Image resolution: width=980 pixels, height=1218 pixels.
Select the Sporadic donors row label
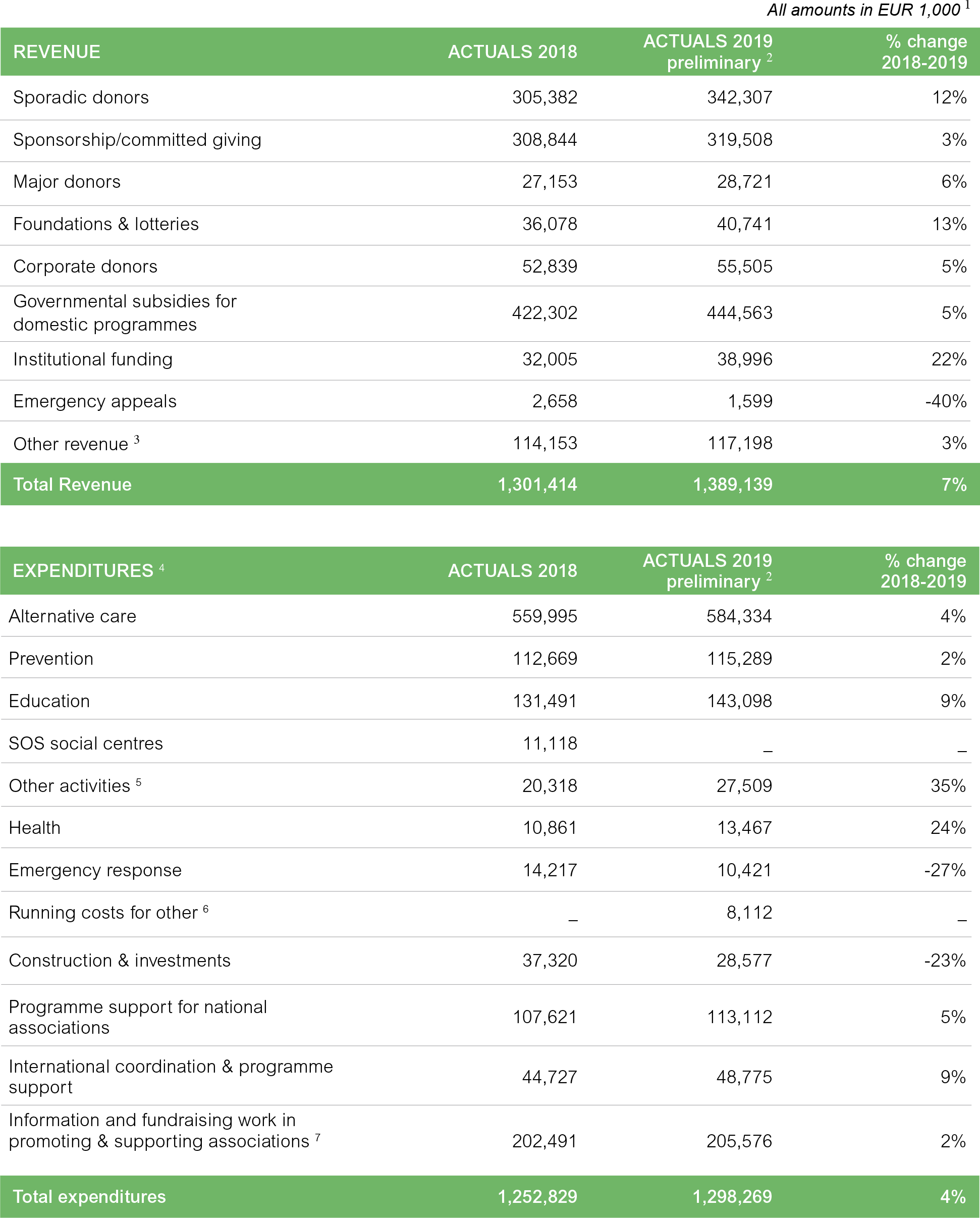pos(81,98)
